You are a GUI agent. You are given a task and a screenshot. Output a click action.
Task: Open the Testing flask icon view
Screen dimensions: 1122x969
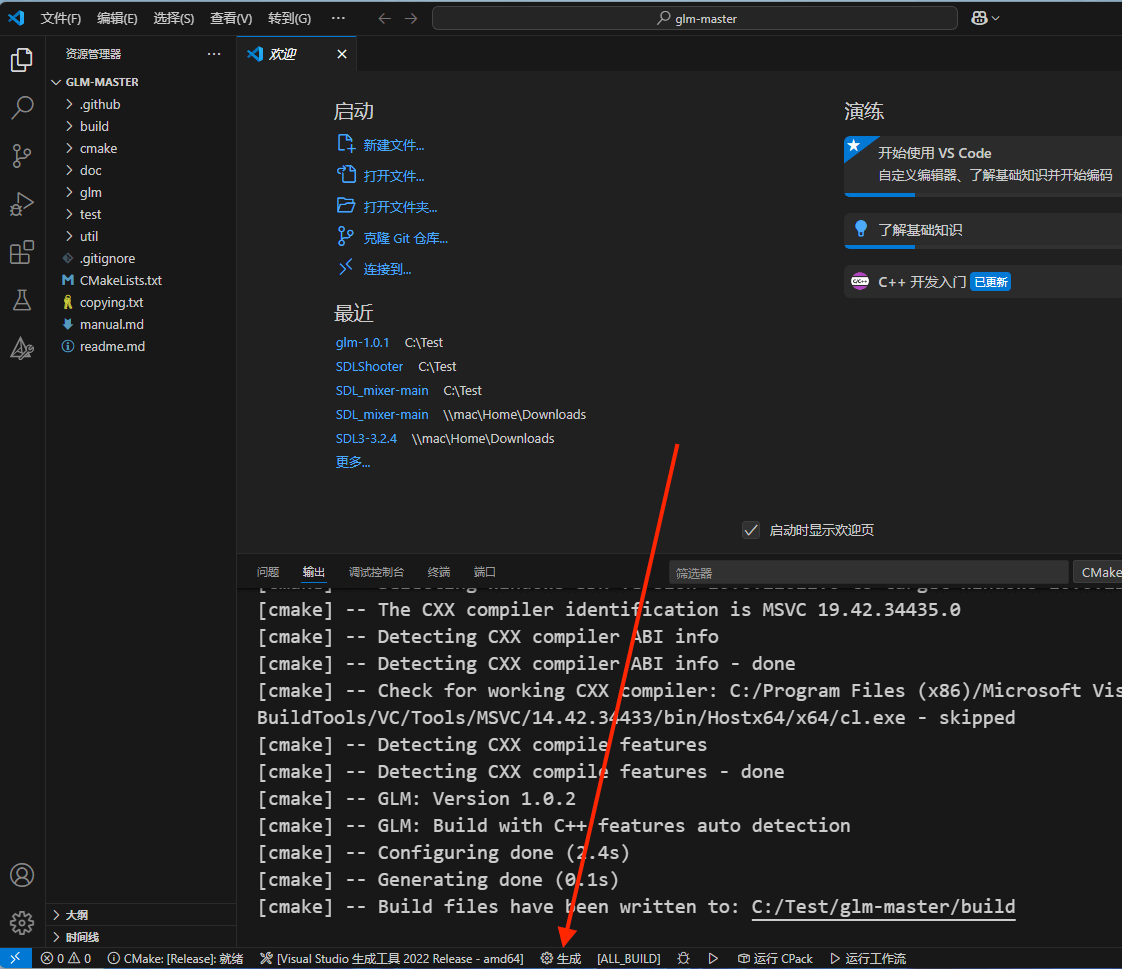[22, 300]
